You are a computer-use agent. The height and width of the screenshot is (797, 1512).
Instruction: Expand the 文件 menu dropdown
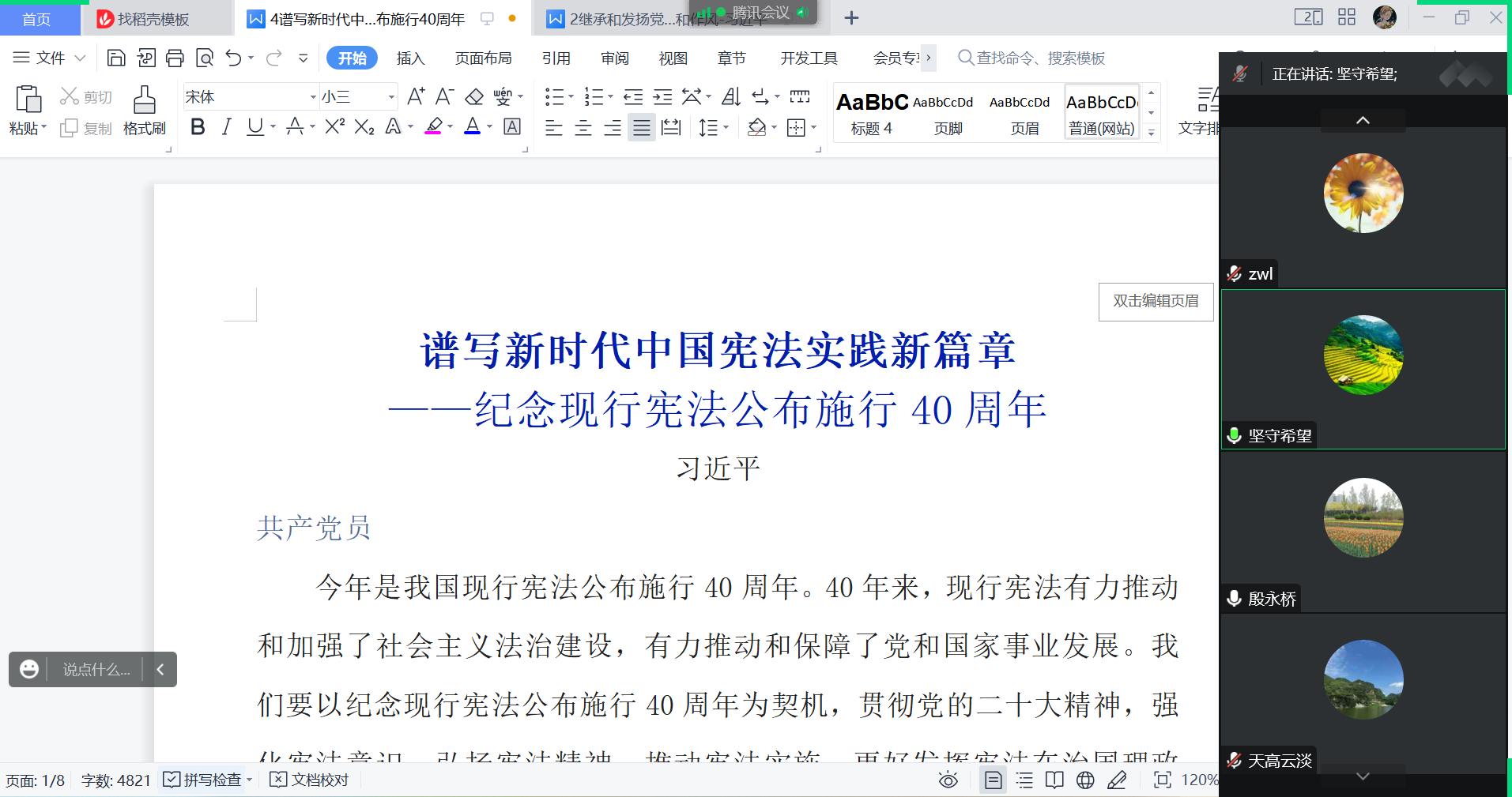(49, 58)
